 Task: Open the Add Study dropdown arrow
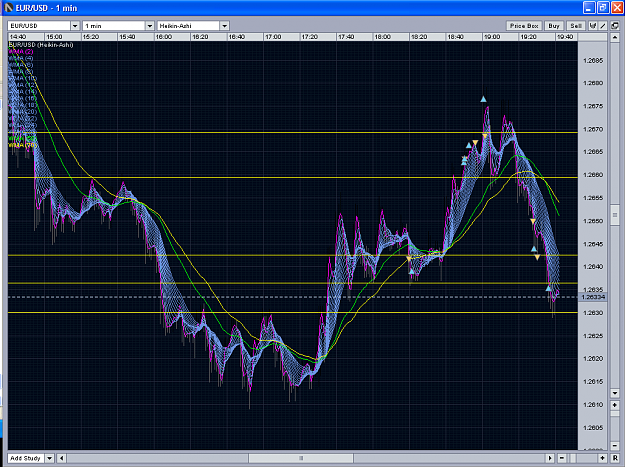click(x=49, y=458)
